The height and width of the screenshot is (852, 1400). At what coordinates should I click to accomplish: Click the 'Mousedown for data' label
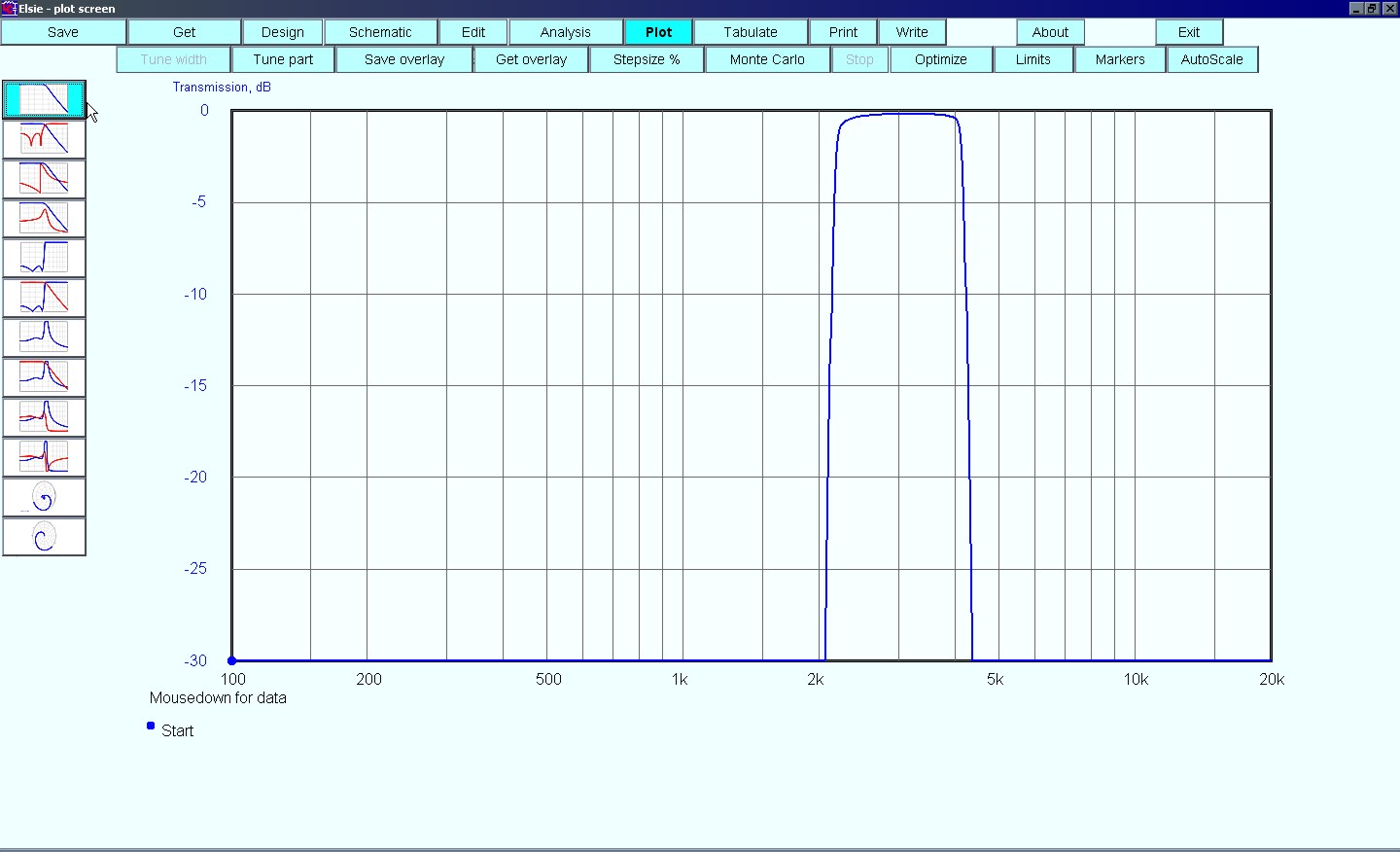coord(218,697)
